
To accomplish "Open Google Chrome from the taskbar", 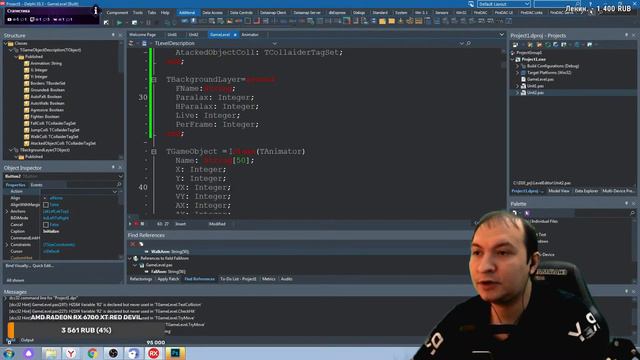I will pyautogui.click(x=92, y=353).
